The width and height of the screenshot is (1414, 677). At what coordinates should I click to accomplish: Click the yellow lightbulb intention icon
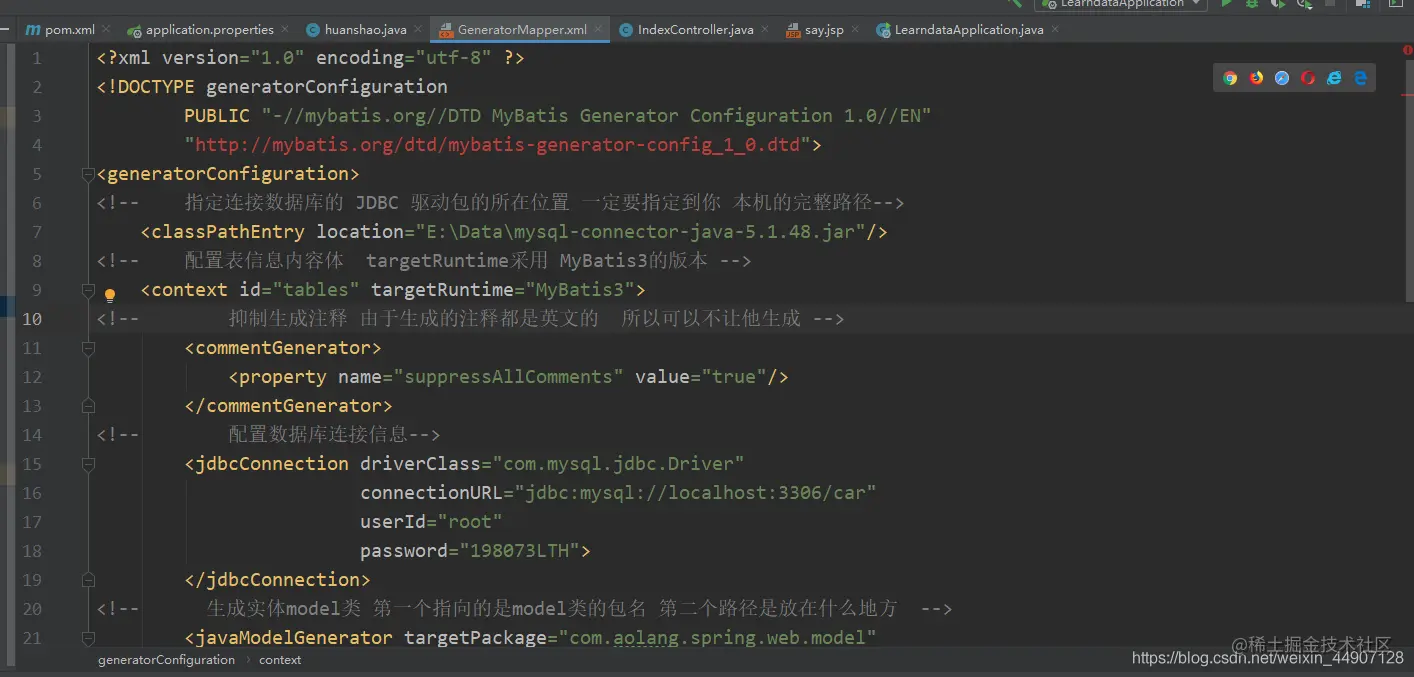tap(110, 295)
